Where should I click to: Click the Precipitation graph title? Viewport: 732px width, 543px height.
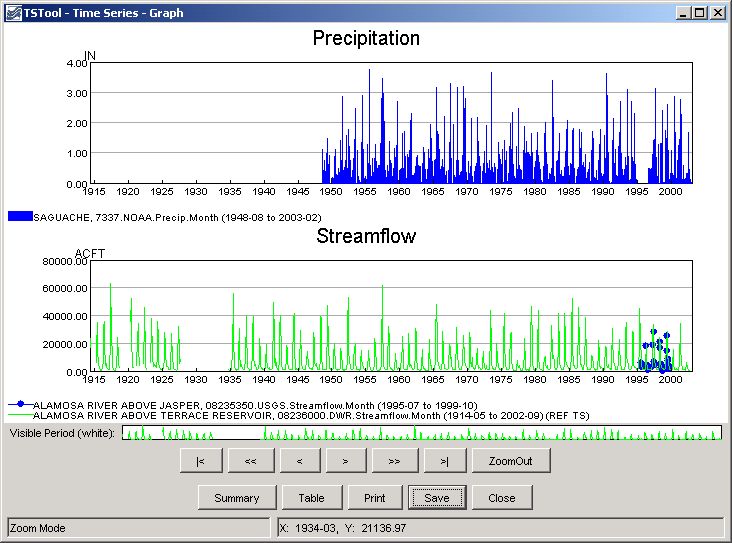click(x=366, y=39)
